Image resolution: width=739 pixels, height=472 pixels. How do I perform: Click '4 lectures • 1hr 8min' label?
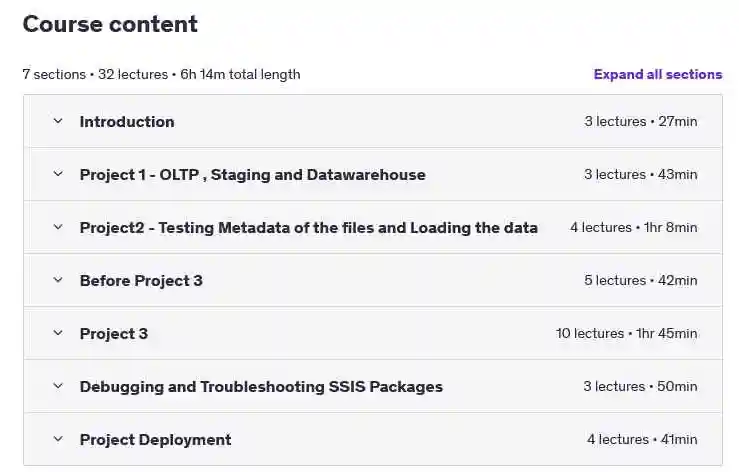634,227
